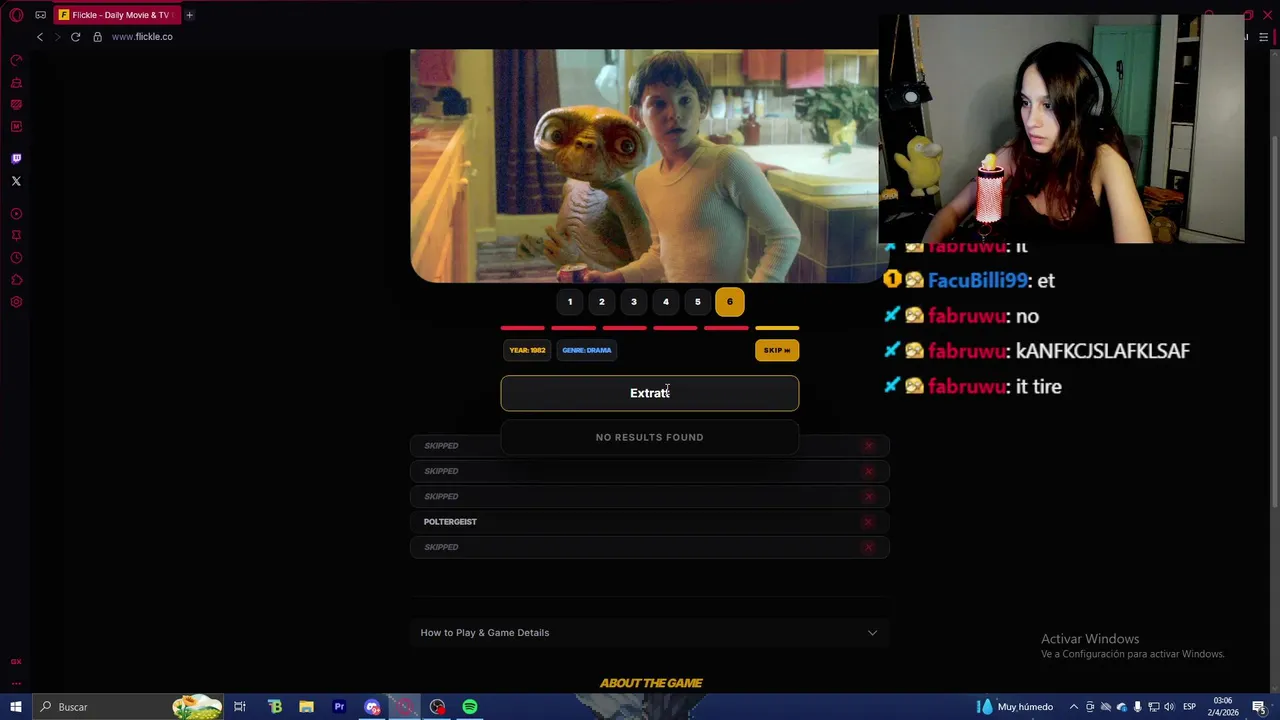Go back with the browser back arrow

40,37
